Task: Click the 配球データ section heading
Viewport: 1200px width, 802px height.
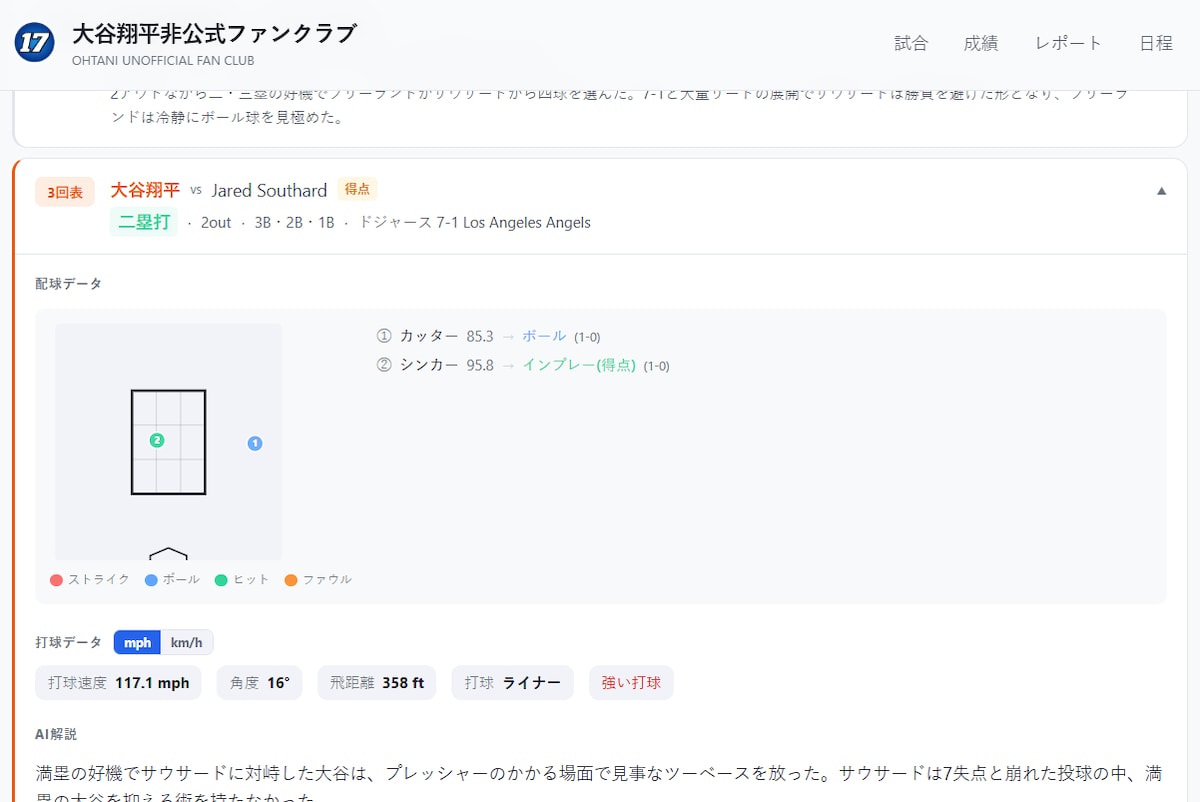Action: tap(68, 284)
